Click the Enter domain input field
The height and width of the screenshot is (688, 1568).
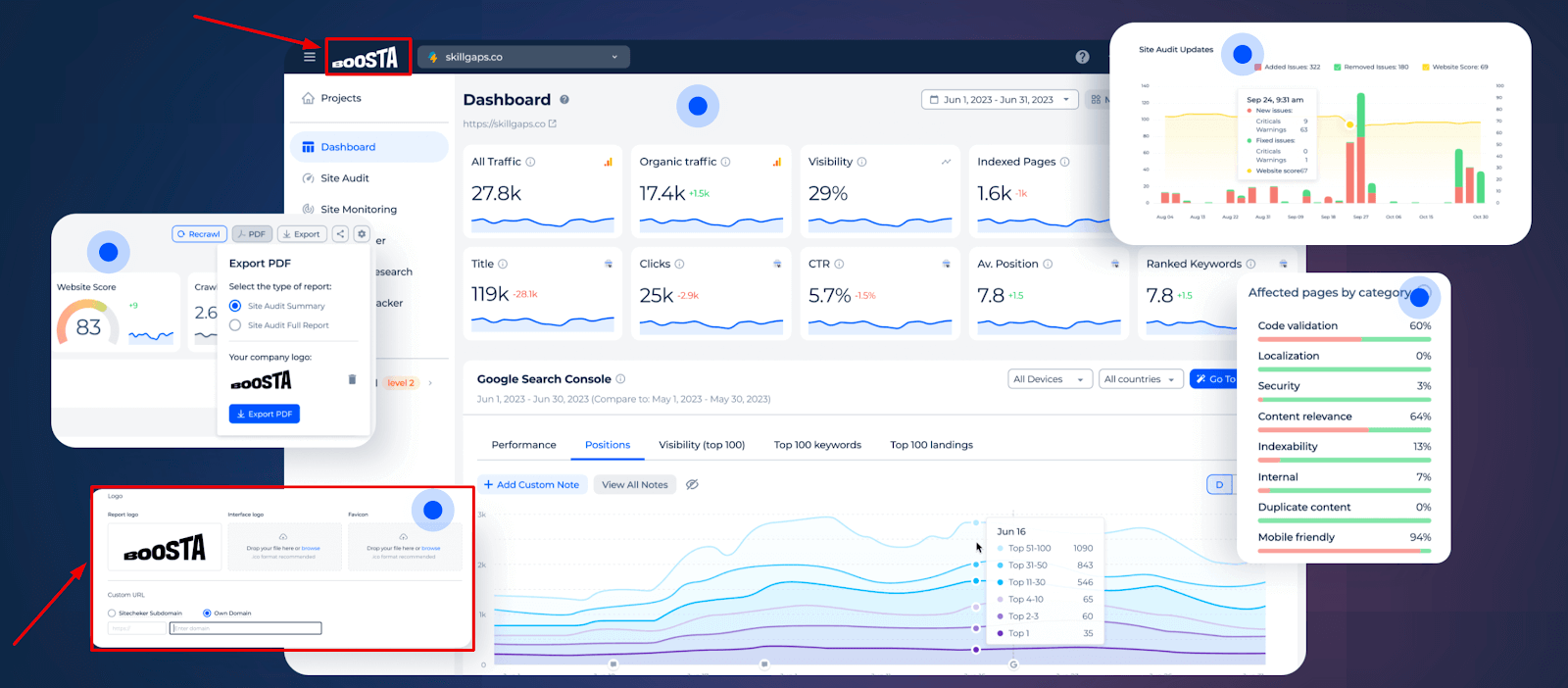coord(245,628)
